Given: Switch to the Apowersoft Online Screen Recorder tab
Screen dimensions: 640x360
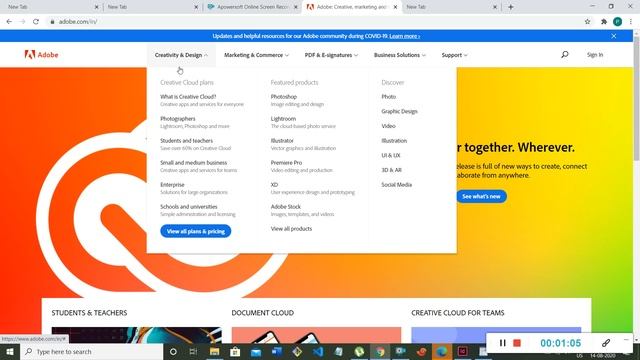Looking at the screenshot, I should 252,7.
